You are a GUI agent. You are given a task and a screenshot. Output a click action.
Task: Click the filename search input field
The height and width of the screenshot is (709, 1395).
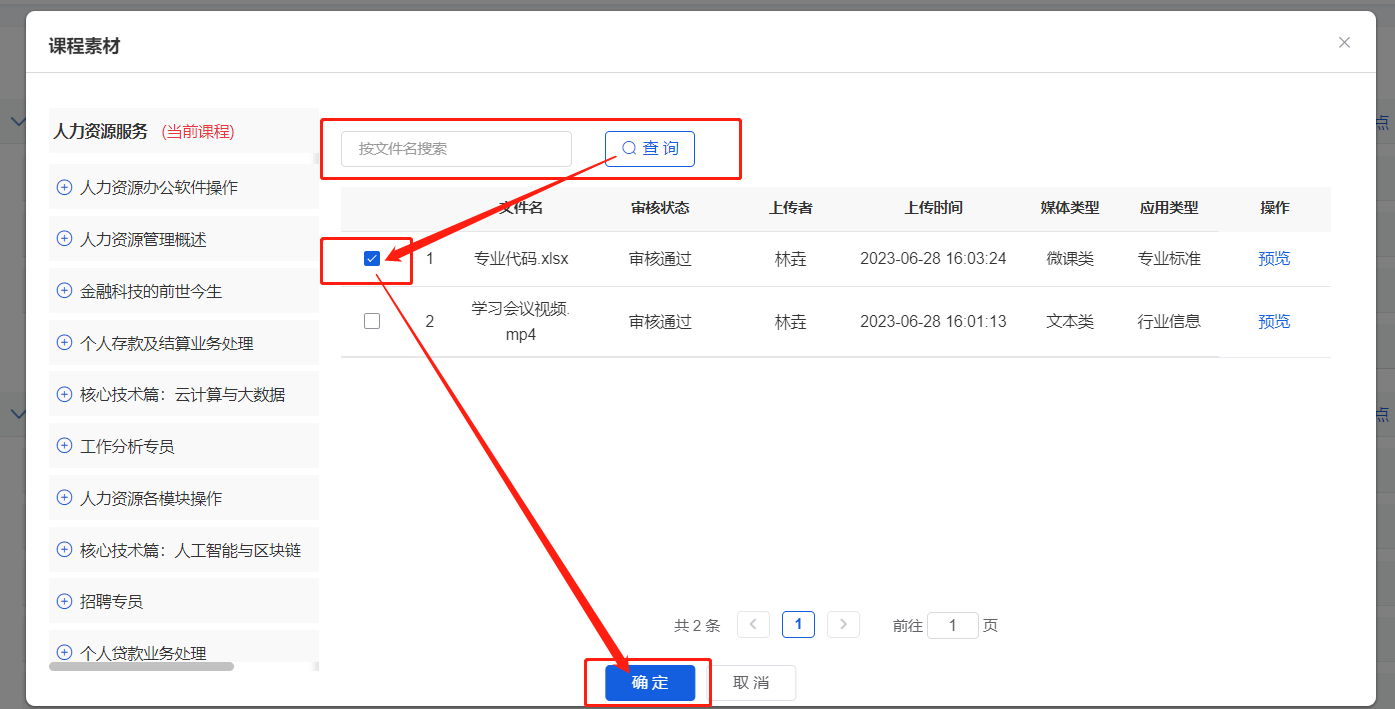(455, 148)
